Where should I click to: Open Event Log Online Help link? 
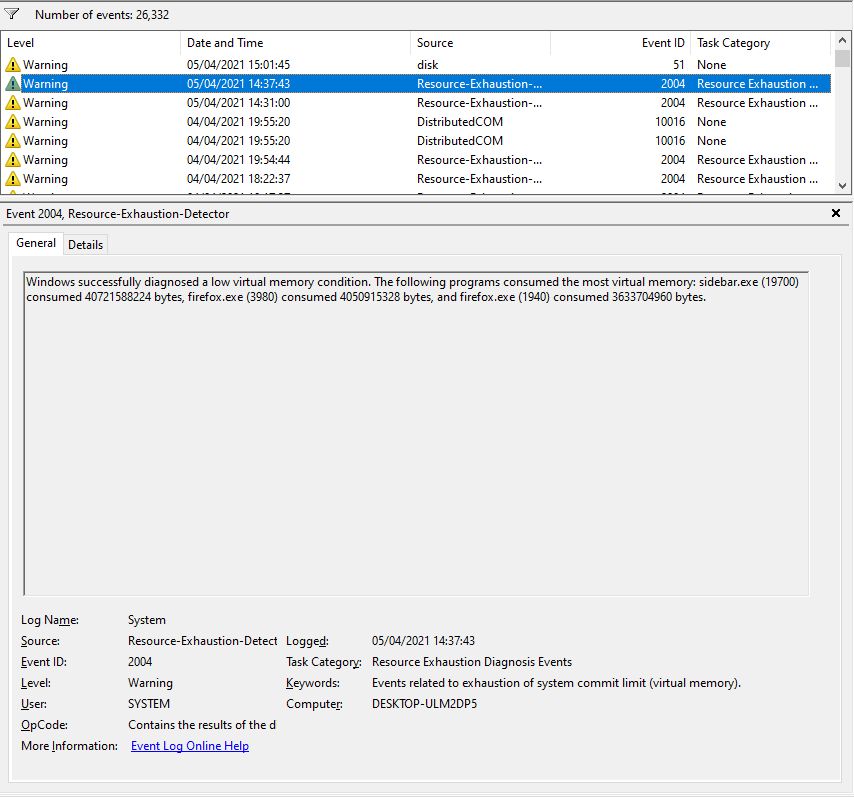190,746
